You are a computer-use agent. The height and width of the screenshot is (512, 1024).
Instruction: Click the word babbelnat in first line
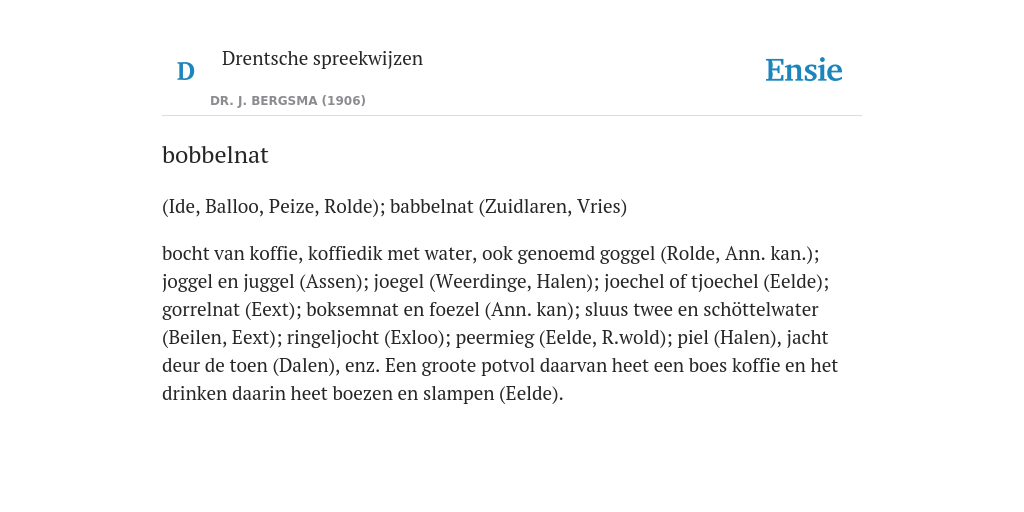(431, 206)
